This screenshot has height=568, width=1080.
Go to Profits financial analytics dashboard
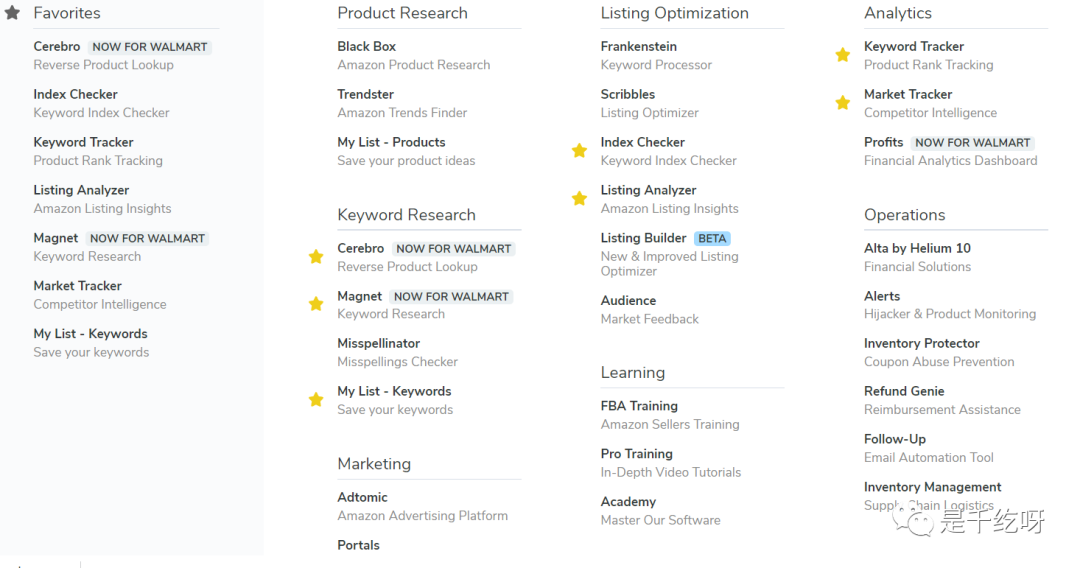(883, 143)
